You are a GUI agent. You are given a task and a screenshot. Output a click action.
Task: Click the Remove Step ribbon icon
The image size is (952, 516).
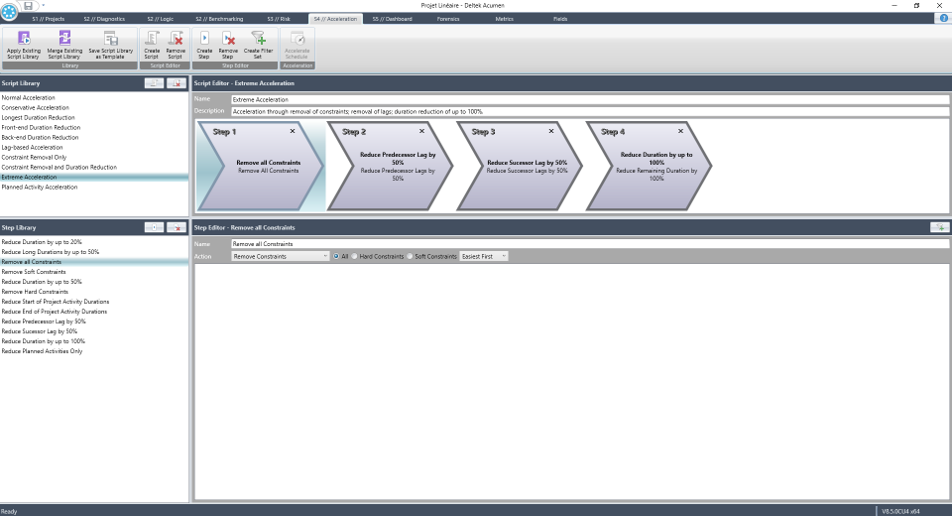[x=228, y=45]
